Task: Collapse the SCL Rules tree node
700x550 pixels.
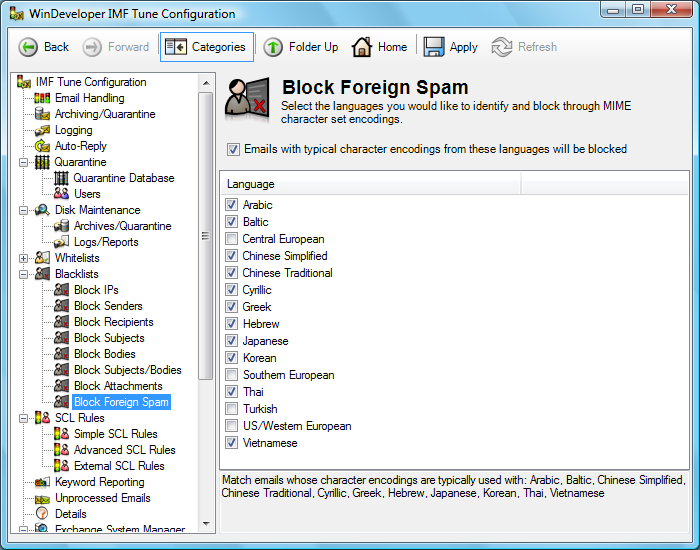Action: pos(23,418)
